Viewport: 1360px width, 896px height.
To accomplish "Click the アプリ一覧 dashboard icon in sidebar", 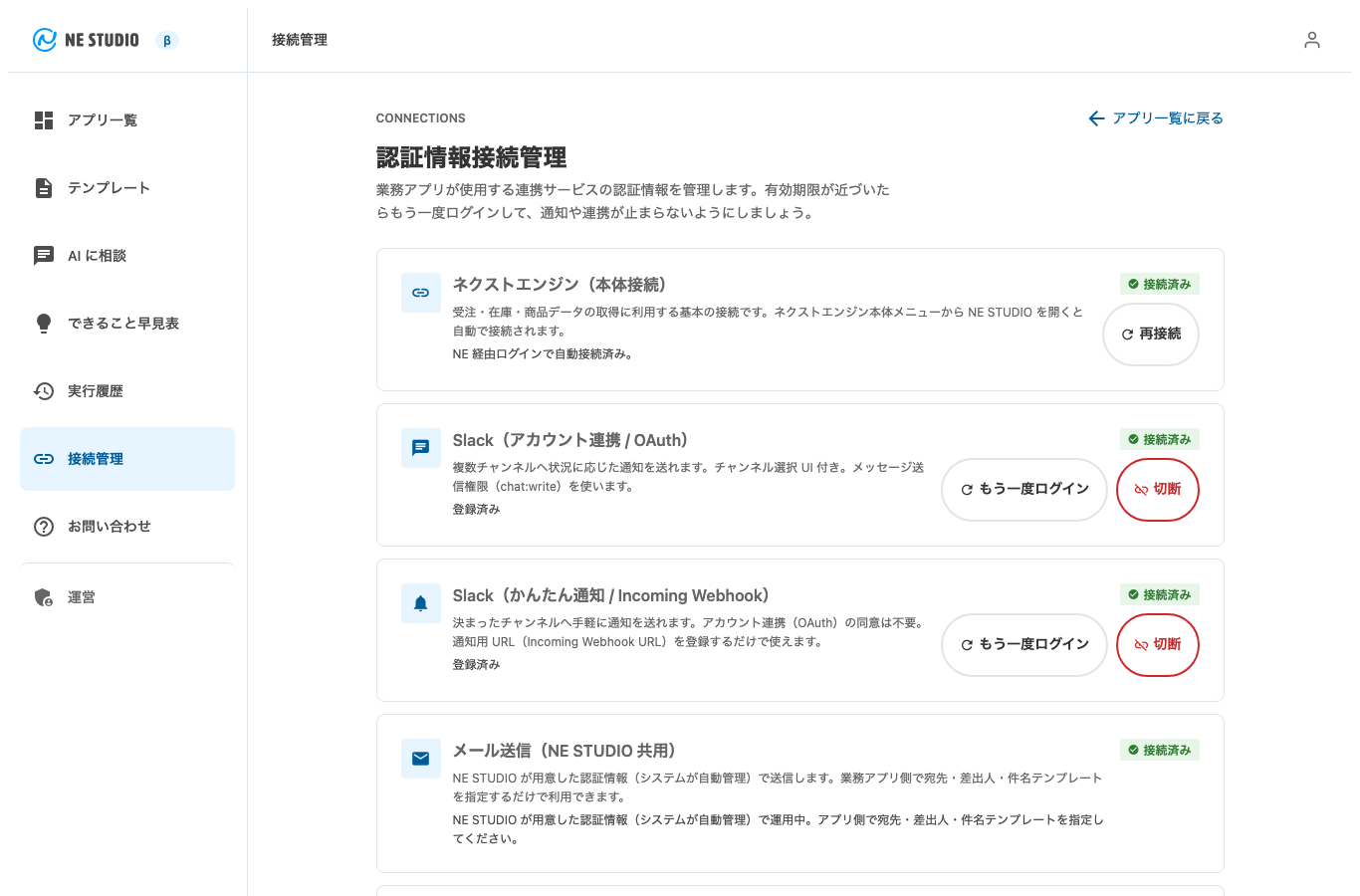I will pos(44,120).
